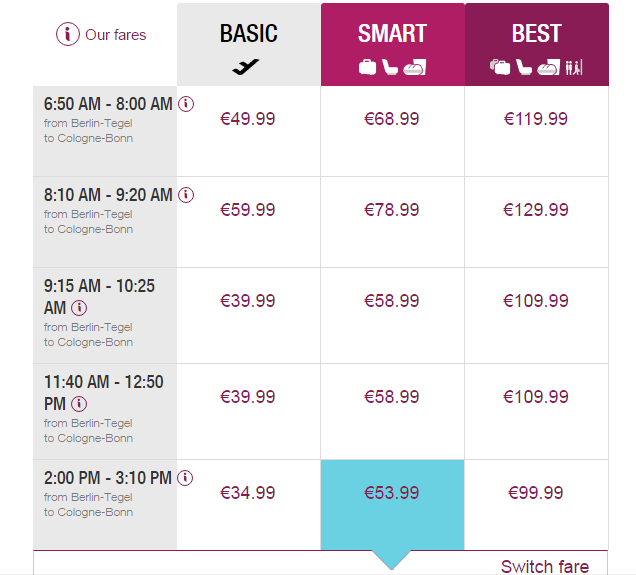Click the passengers icon under BEST
This screenshot has height=575, width=636.
tap(574, 67)
